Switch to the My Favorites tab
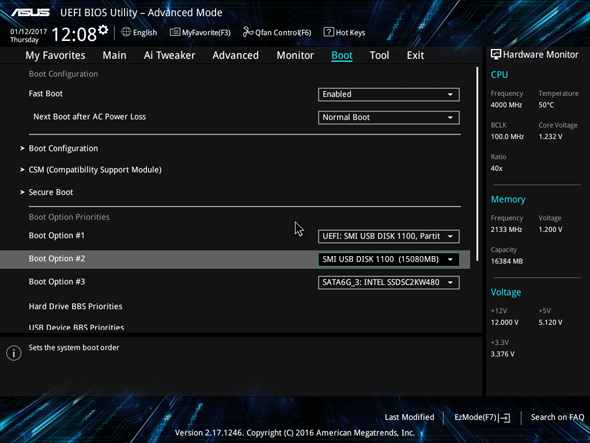Screen dimensions: 590x443 tap(55, 55)
